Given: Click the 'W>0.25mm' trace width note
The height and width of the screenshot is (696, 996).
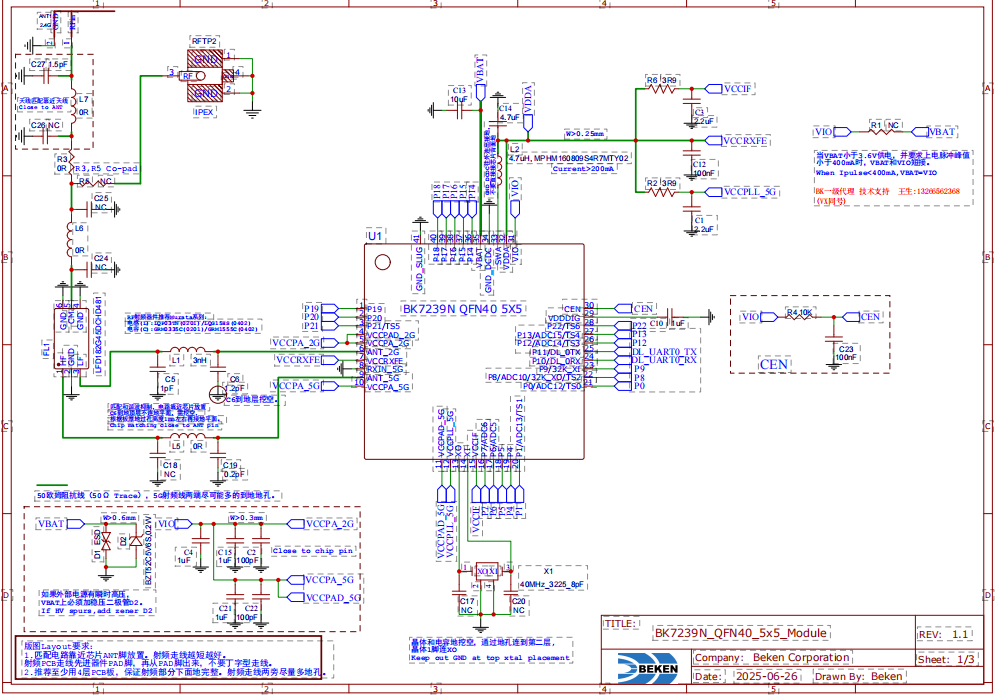Looking at the screenshot, I should [x=584, y=134].
